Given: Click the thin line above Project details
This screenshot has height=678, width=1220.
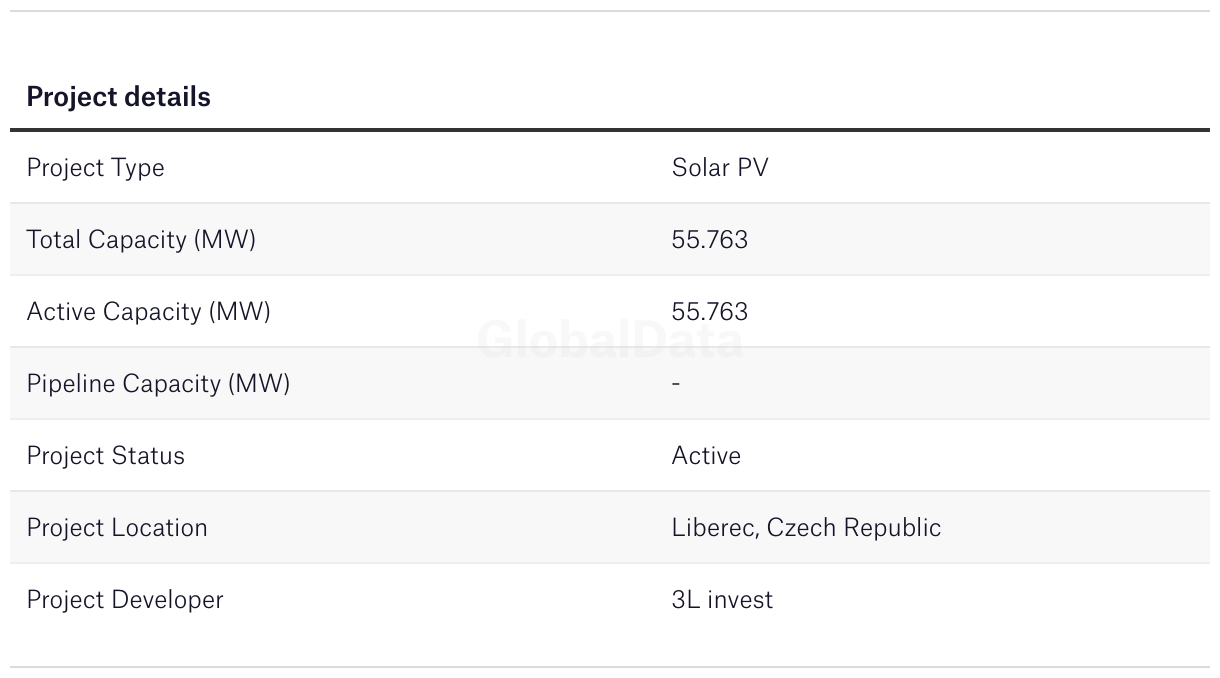Looking at the screenshot, I should pos(610,11).
